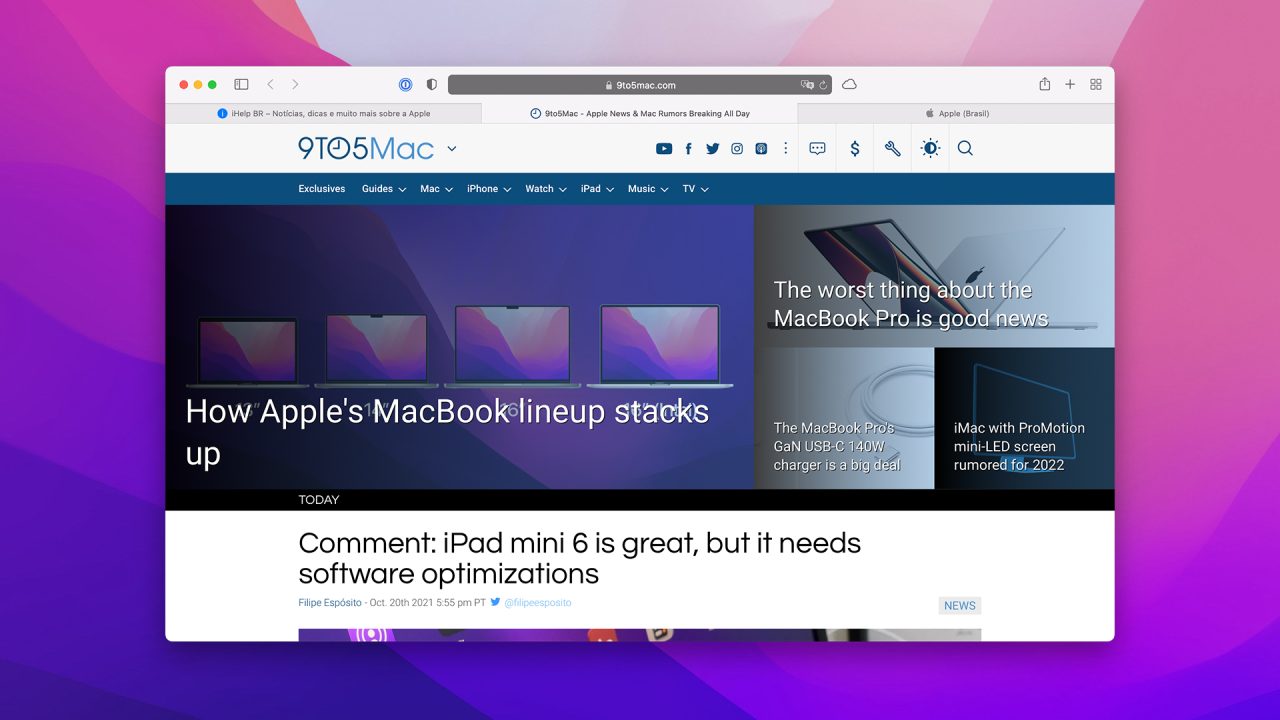
Task: Open a new tab with plus icon
Action: click(1070, 85)
